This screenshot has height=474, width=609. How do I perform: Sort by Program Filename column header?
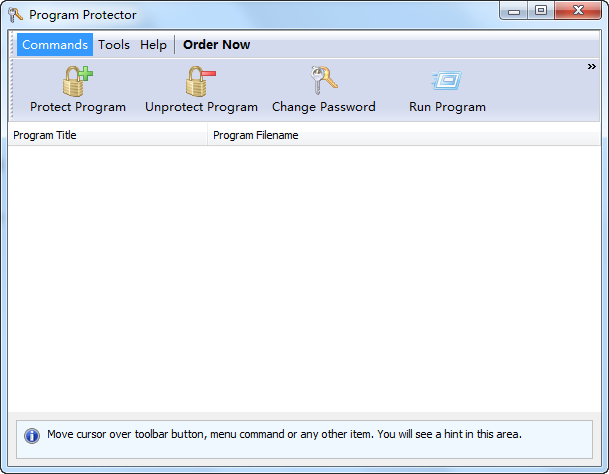(x=404, y=135)
